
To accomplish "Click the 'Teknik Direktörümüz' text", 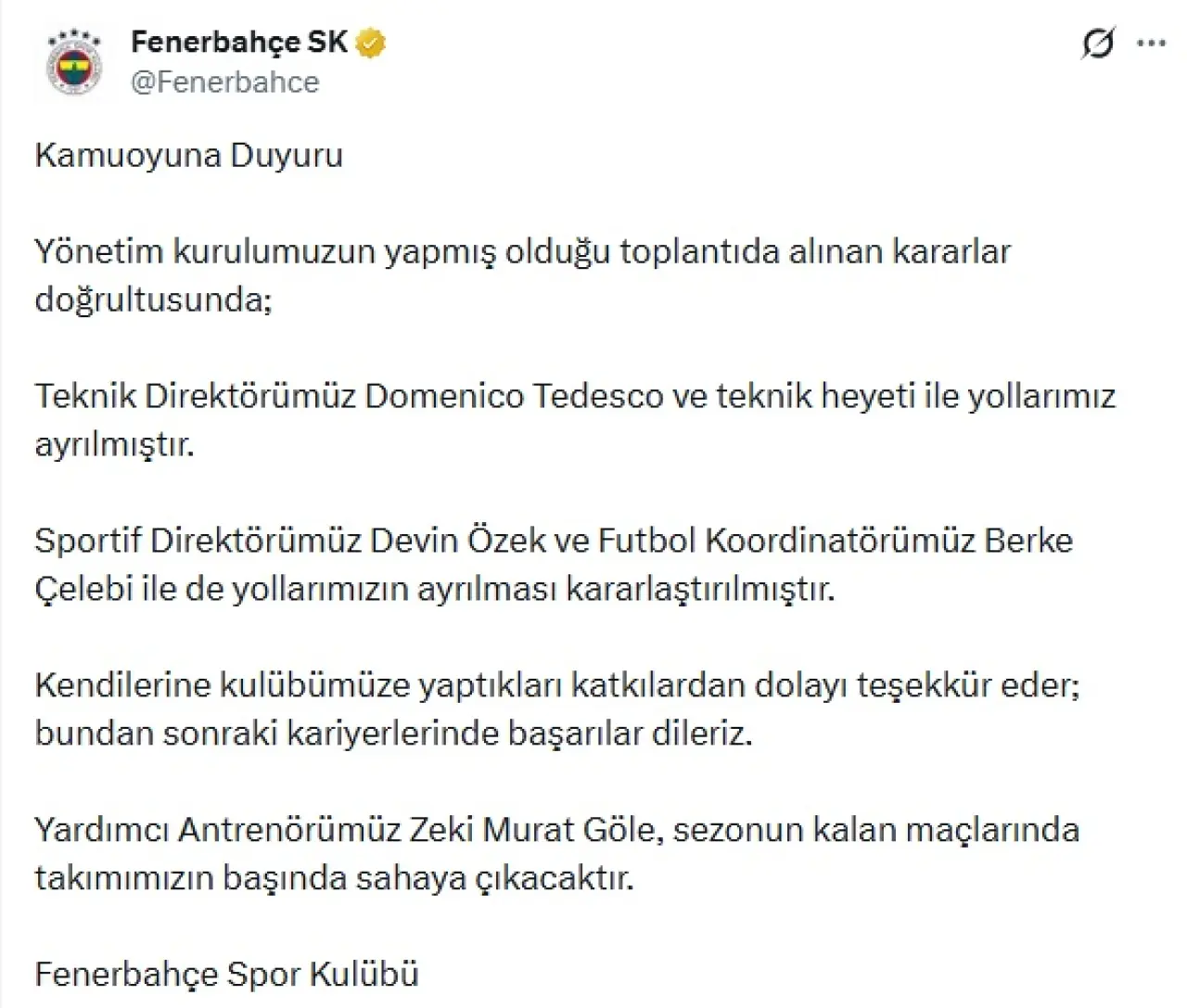I will click(x=195, y=396).
